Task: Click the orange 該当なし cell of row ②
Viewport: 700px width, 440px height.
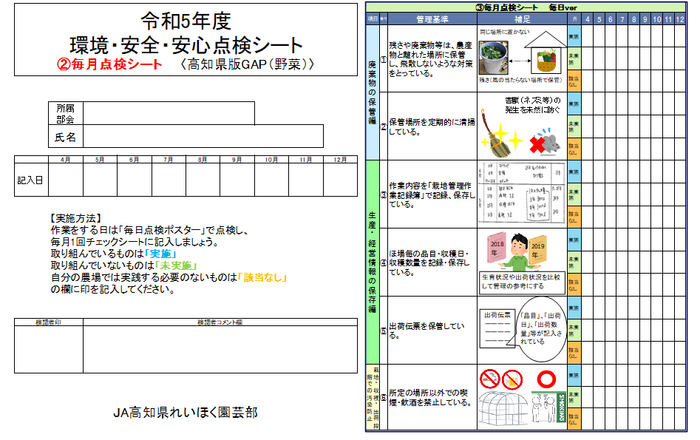Action: (574, 149)
